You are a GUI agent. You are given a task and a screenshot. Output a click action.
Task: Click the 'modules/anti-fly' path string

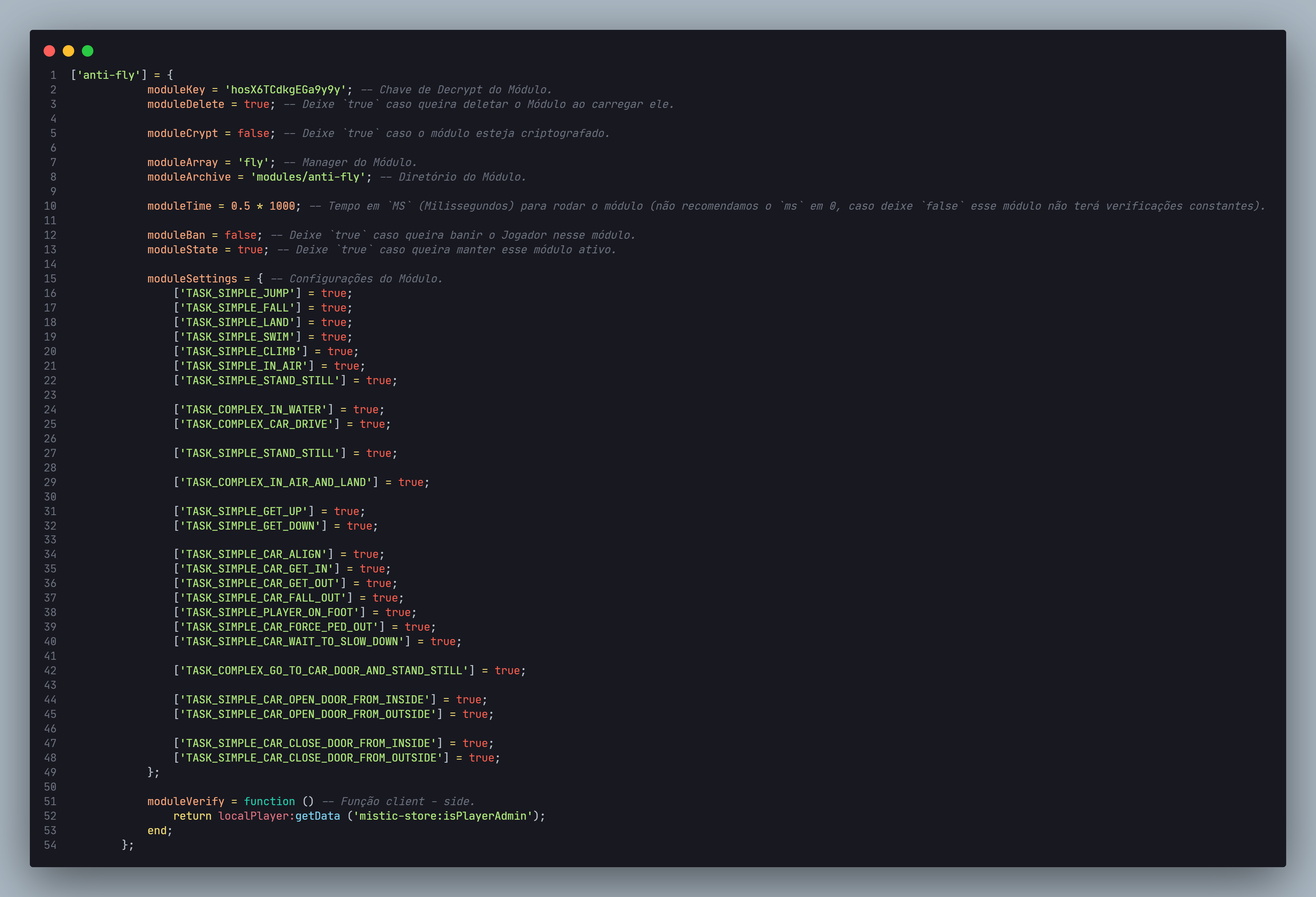[308, 177]
